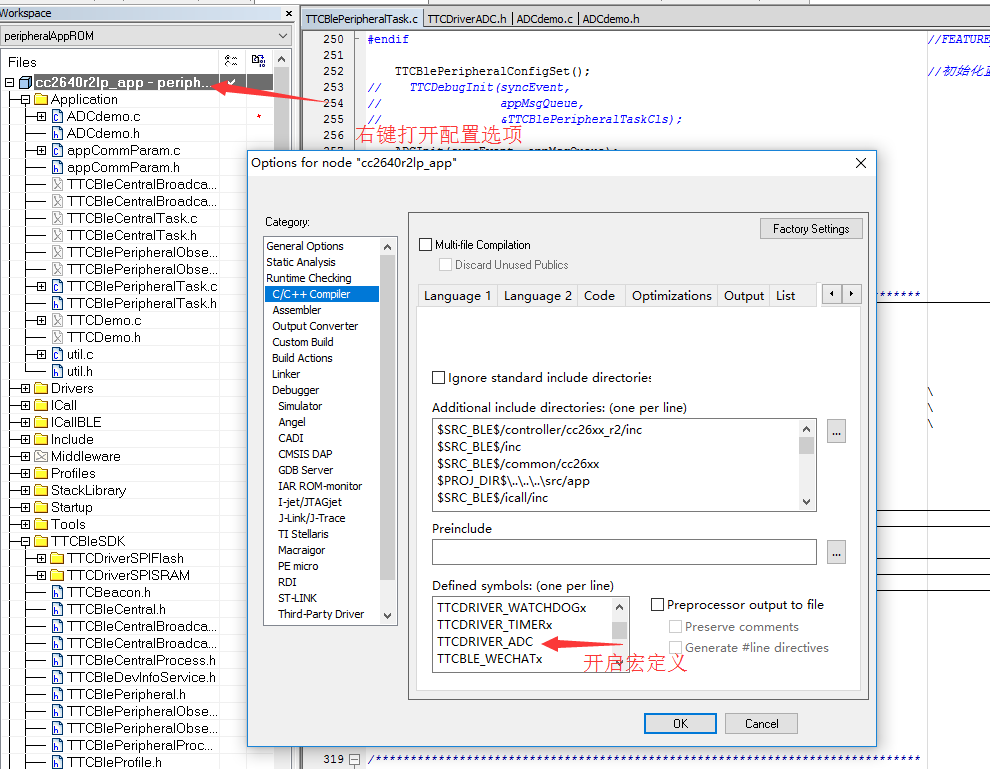The image size is (990, 769).
Task: Select ADCdemo.h header file icon
Action: point(57,133)
